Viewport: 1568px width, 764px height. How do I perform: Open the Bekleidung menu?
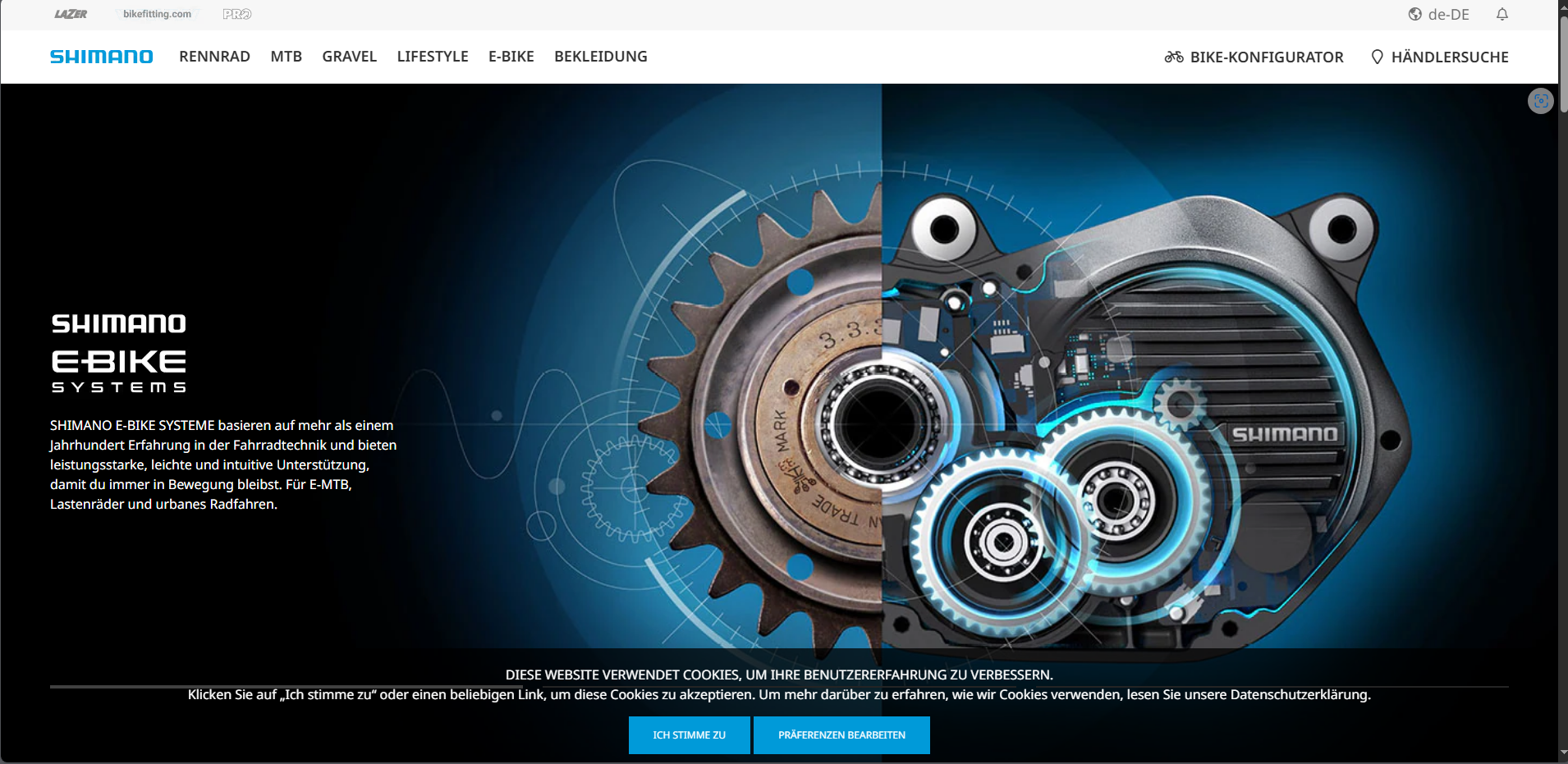601,57
